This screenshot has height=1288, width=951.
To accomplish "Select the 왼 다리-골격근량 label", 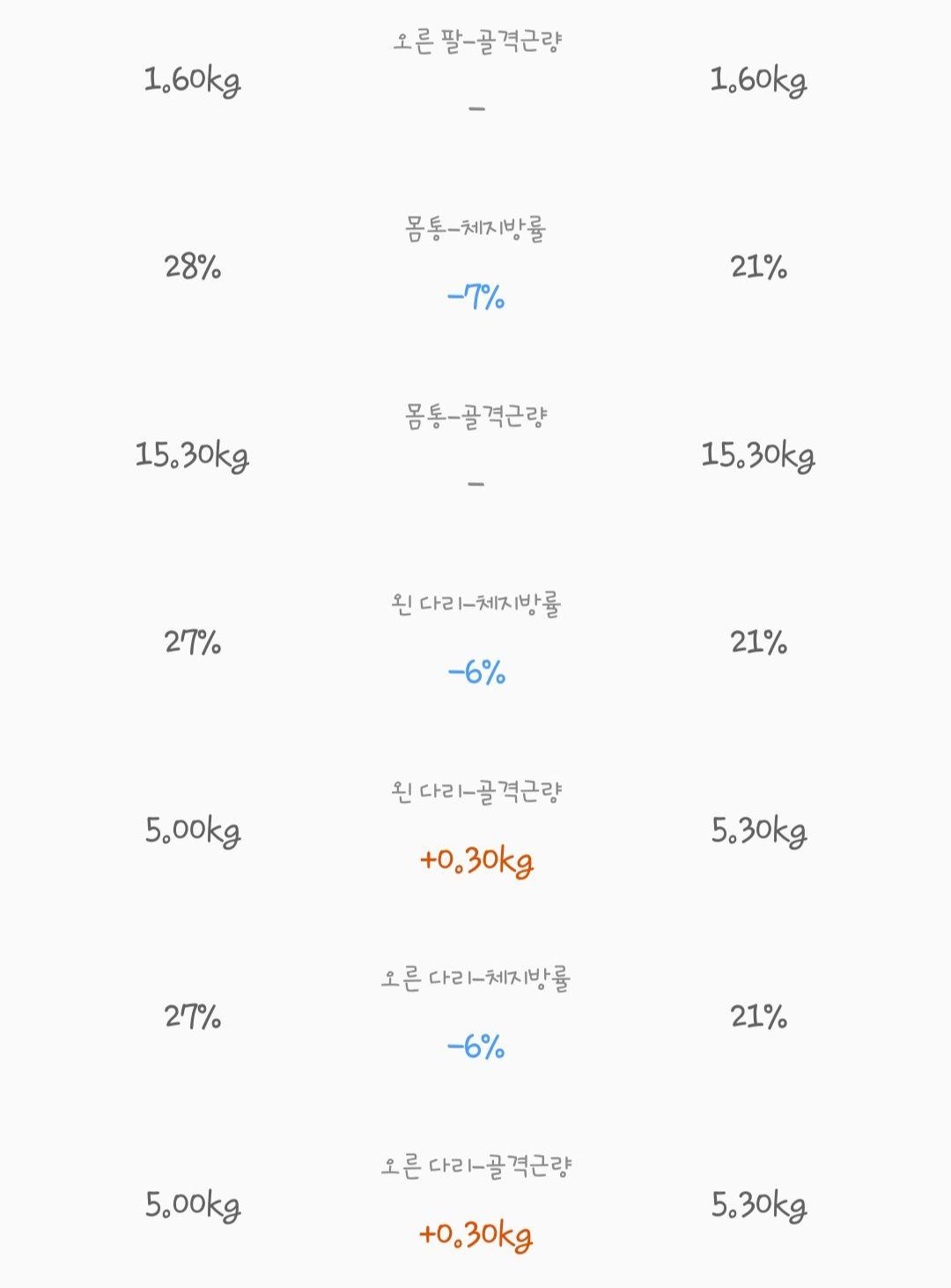I will (476, 792).
